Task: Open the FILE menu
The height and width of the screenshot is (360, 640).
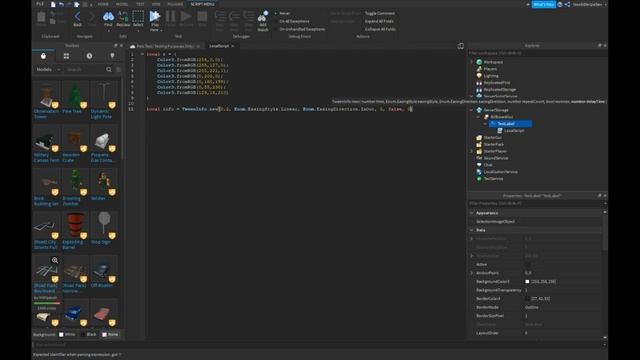Action: point(40,4)
